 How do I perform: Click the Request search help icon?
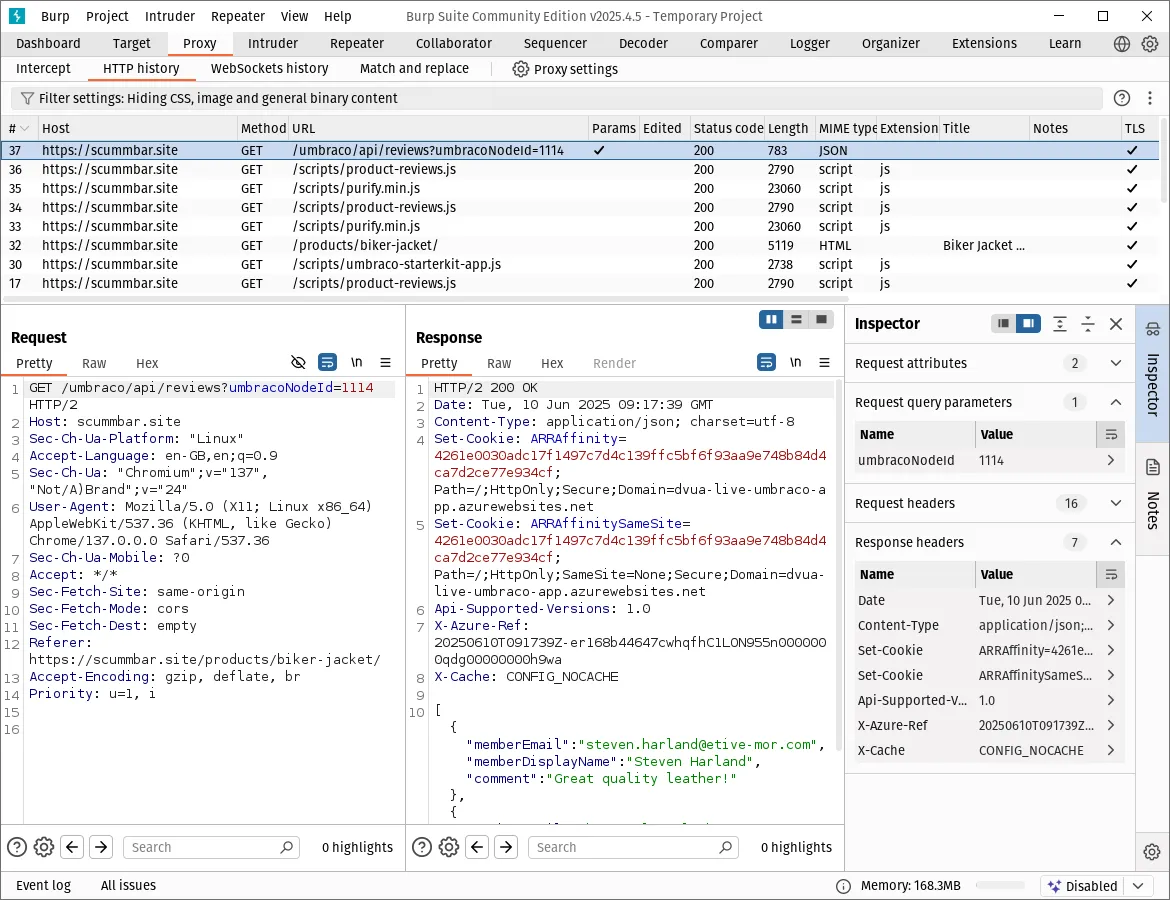click(x=16, y=847)
